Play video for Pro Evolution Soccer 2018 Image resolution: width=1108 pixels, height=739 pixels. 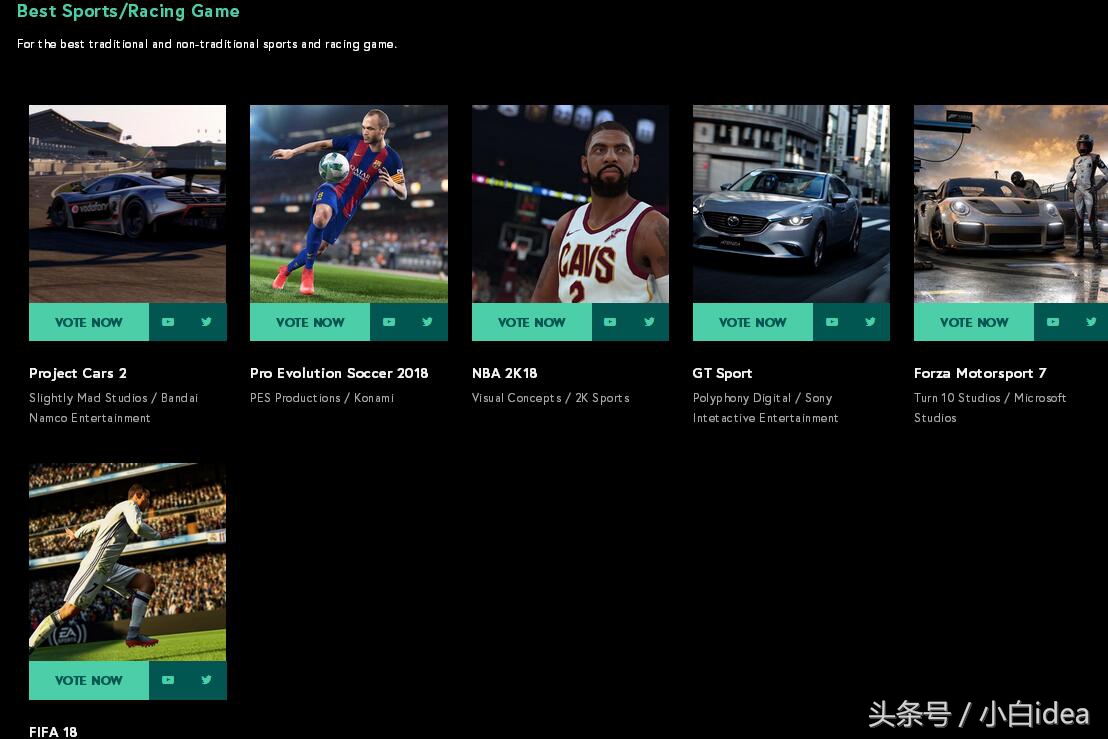point(389,322)
